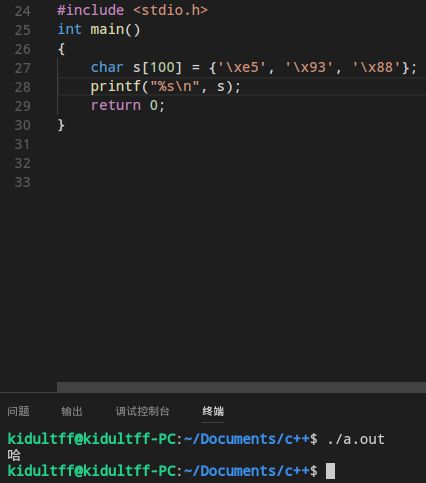Click the 哈 output line in terminal
The height and width of the screenshot is (483, 426).
point(14,455)
